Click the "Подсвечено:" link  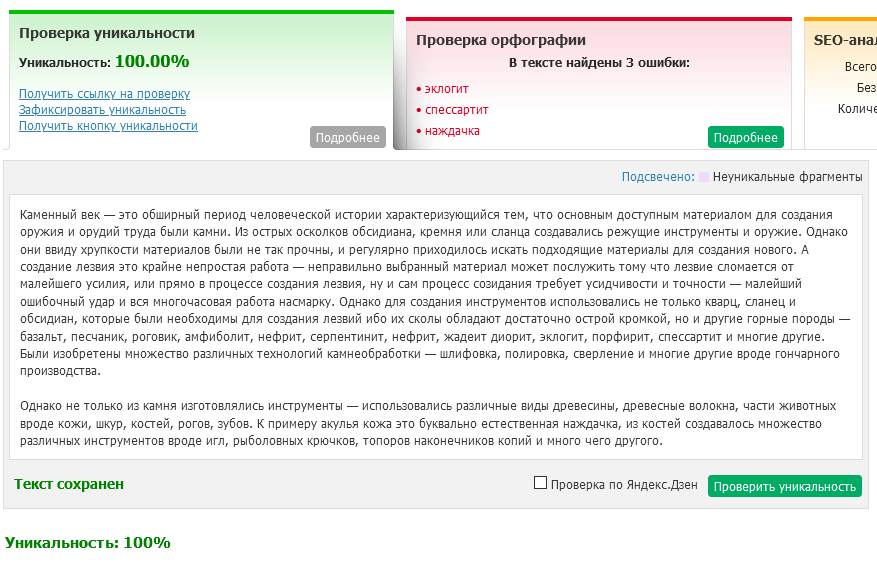point(657,177)
